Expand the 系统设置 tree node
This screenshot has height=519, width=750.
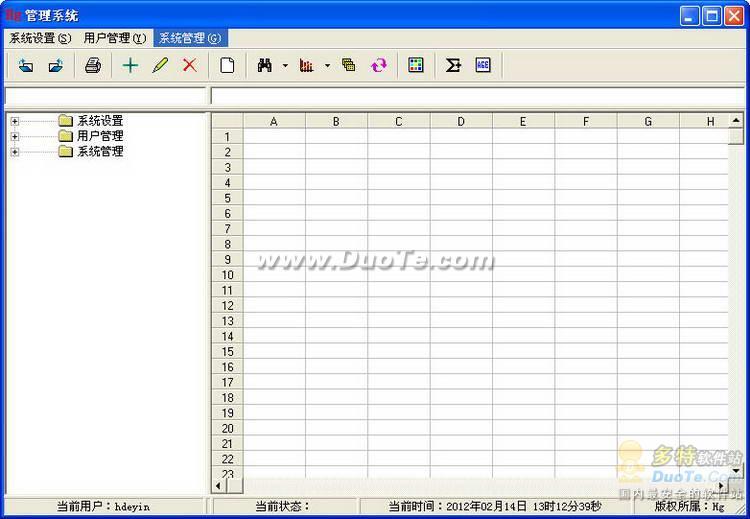point(15,121)
